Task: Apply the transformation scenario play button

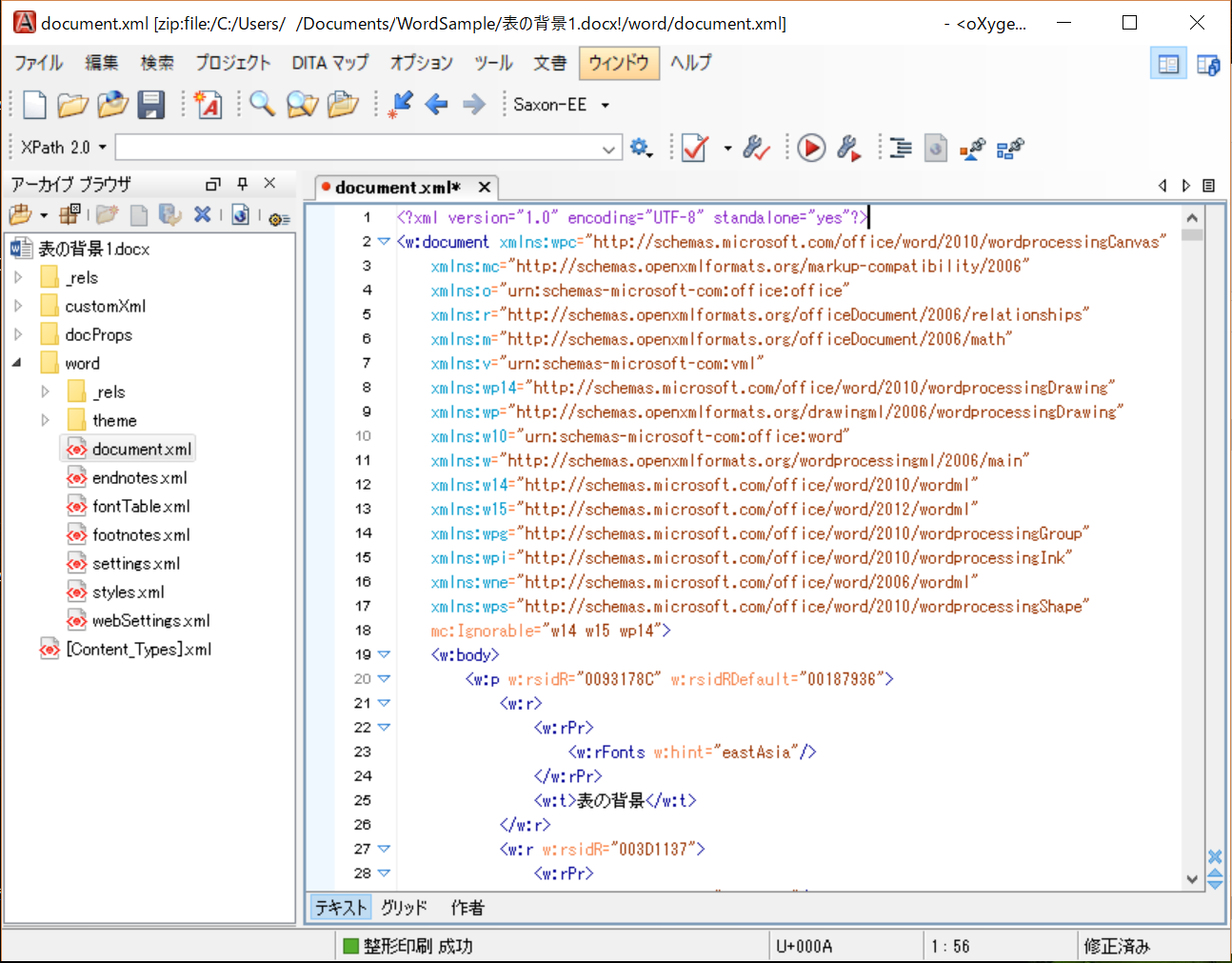Action: 810,148
